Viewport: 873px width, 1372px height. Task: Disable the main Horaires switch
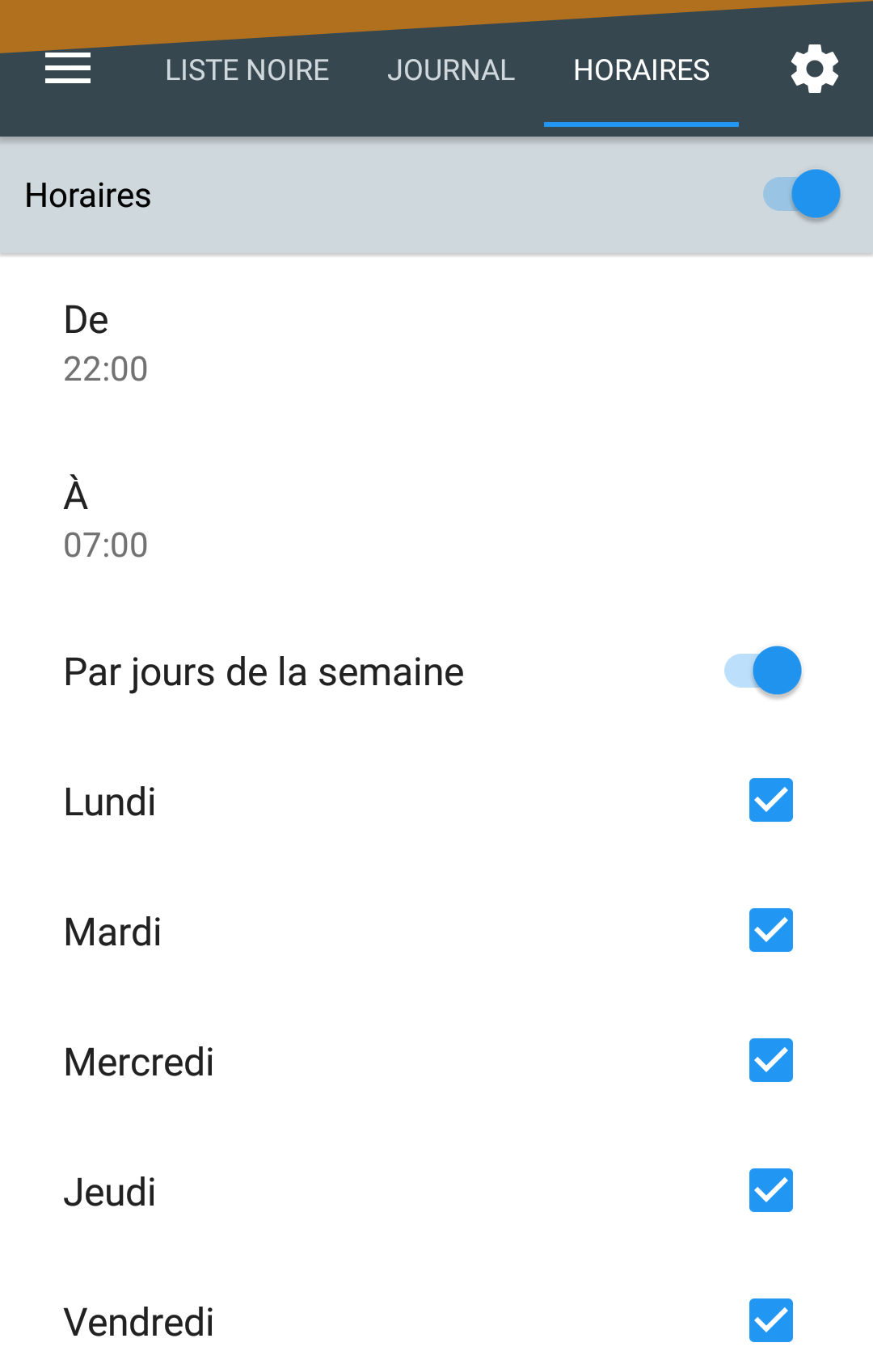point(802,194)
